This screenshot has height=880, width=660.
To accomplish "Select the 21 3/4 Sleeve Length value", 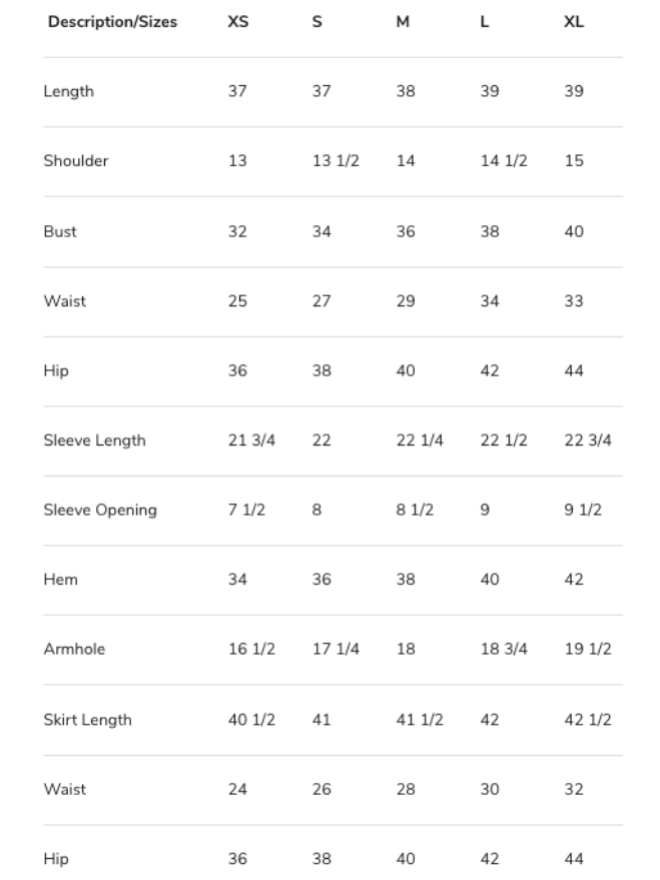I will coord(251,441).
